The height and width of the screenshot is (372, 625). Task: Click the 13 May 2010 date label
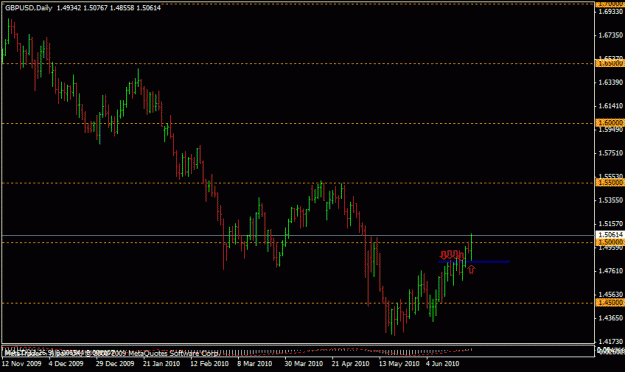pos(399,364)
